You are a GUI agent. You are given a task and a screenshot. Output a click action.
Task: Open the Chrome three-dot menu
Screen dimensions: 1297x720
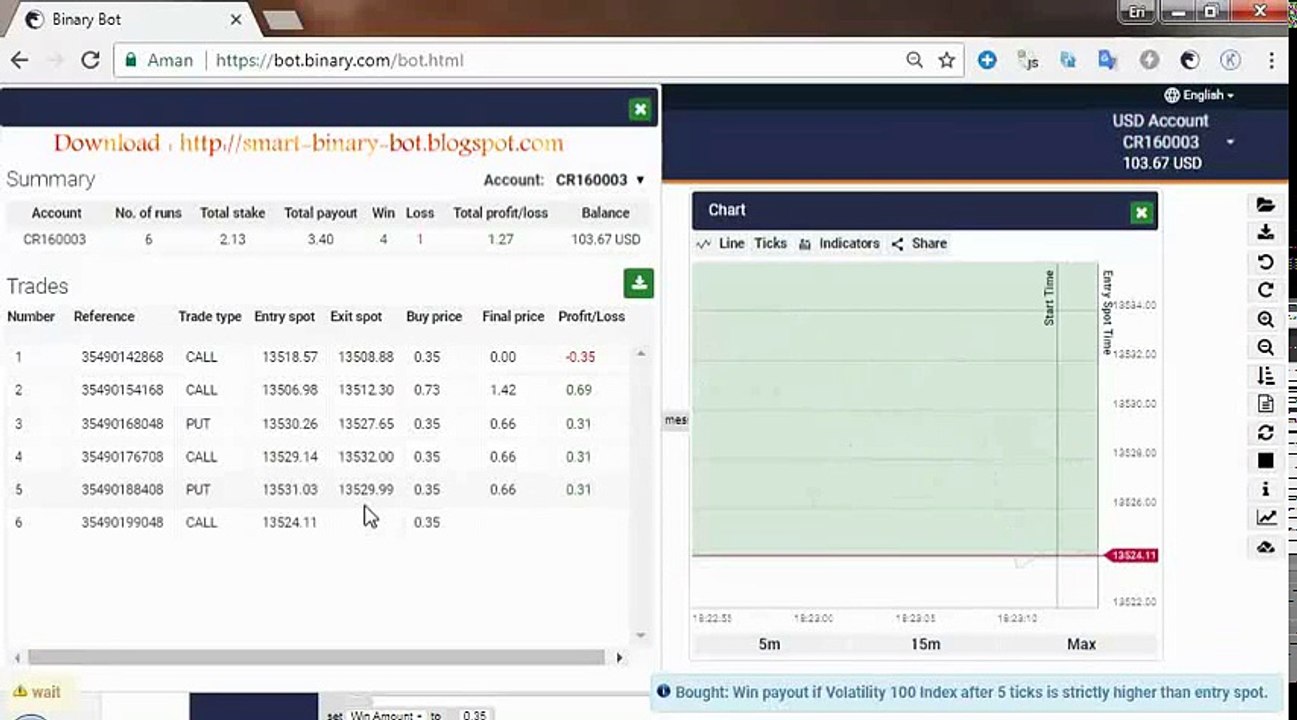coord(1272,60)
